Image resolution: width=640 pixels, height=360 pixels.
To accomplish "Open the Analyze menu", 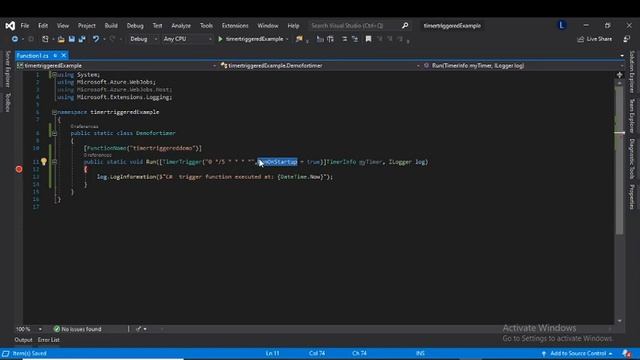I will tap(181, 26).
